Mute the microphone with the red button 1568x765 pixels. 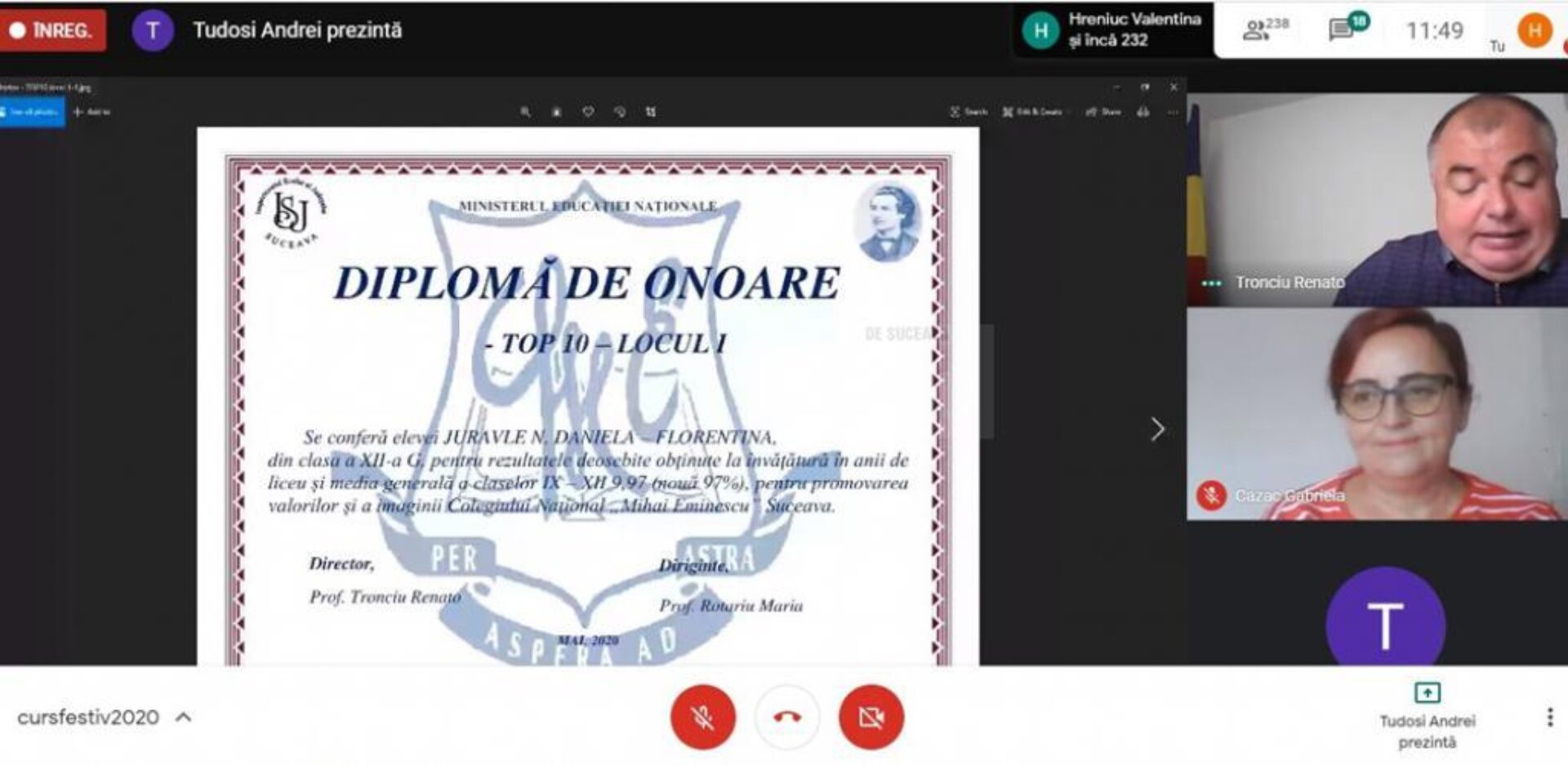(x=702, y=717)
